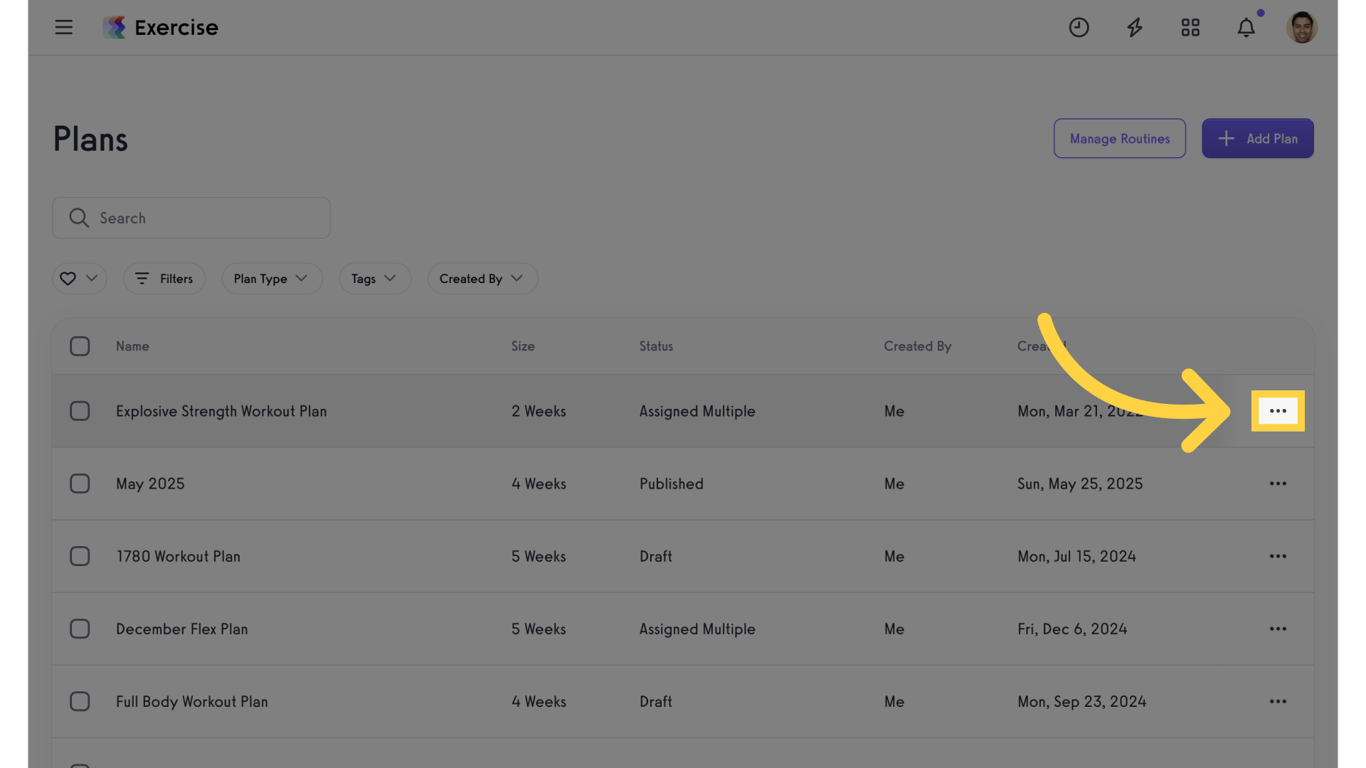Open the apps grid icon
This screenshot has height=768, width=1366.
1190,28
